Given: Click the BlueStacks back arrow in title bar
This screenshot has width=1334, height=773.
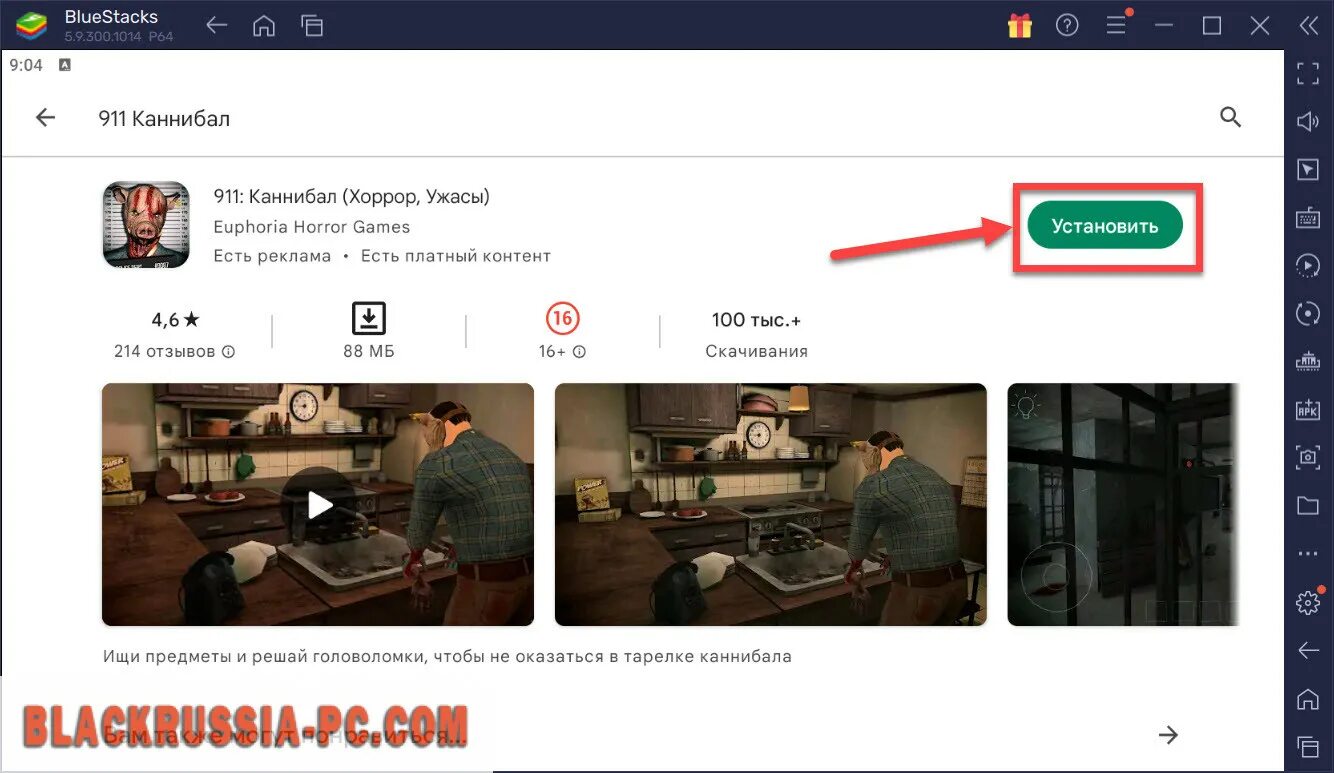Looking at the screenshot, I should coord(217,27).
